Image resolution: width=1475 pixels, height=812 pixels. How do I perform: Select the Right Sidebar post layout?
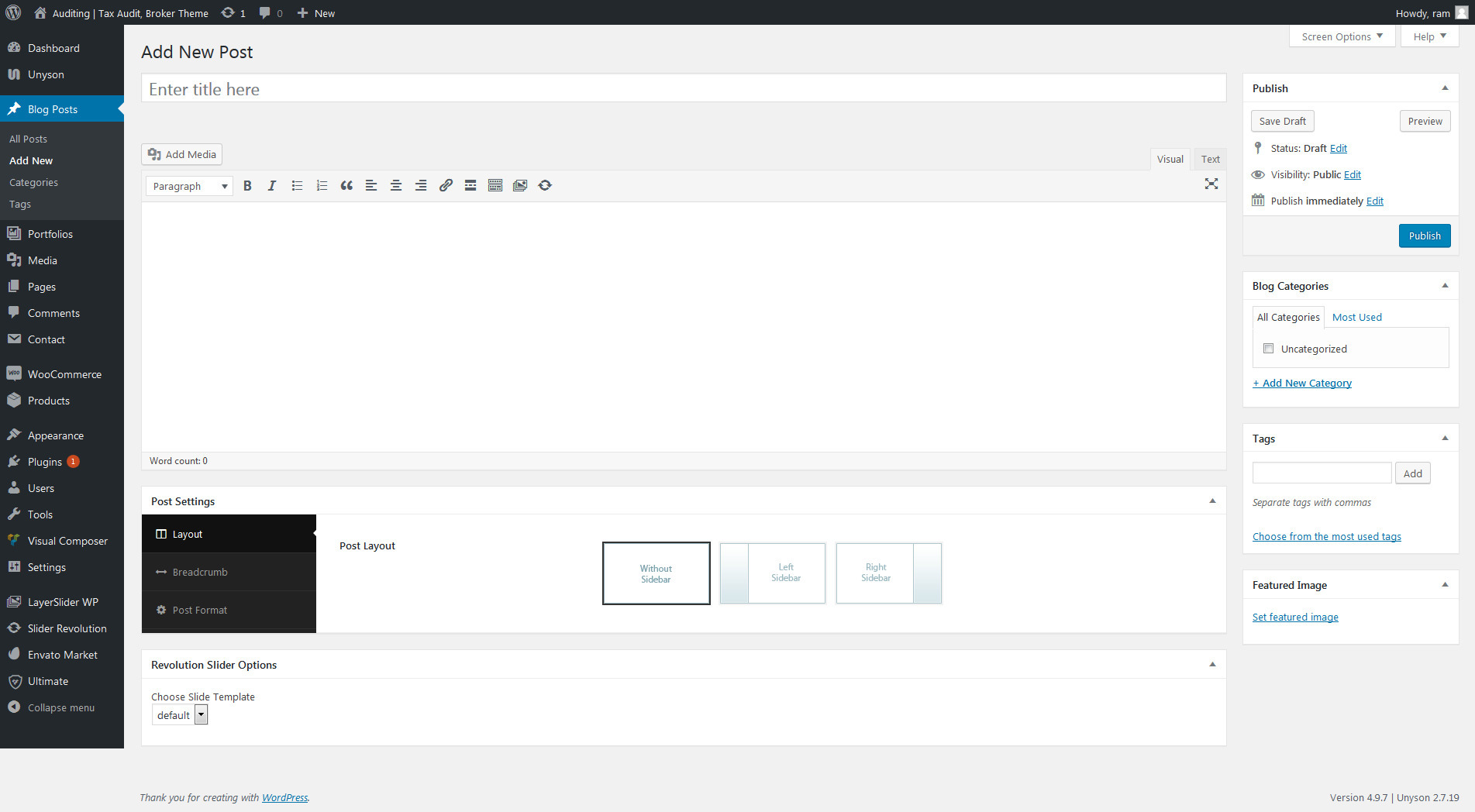point(888,573)
